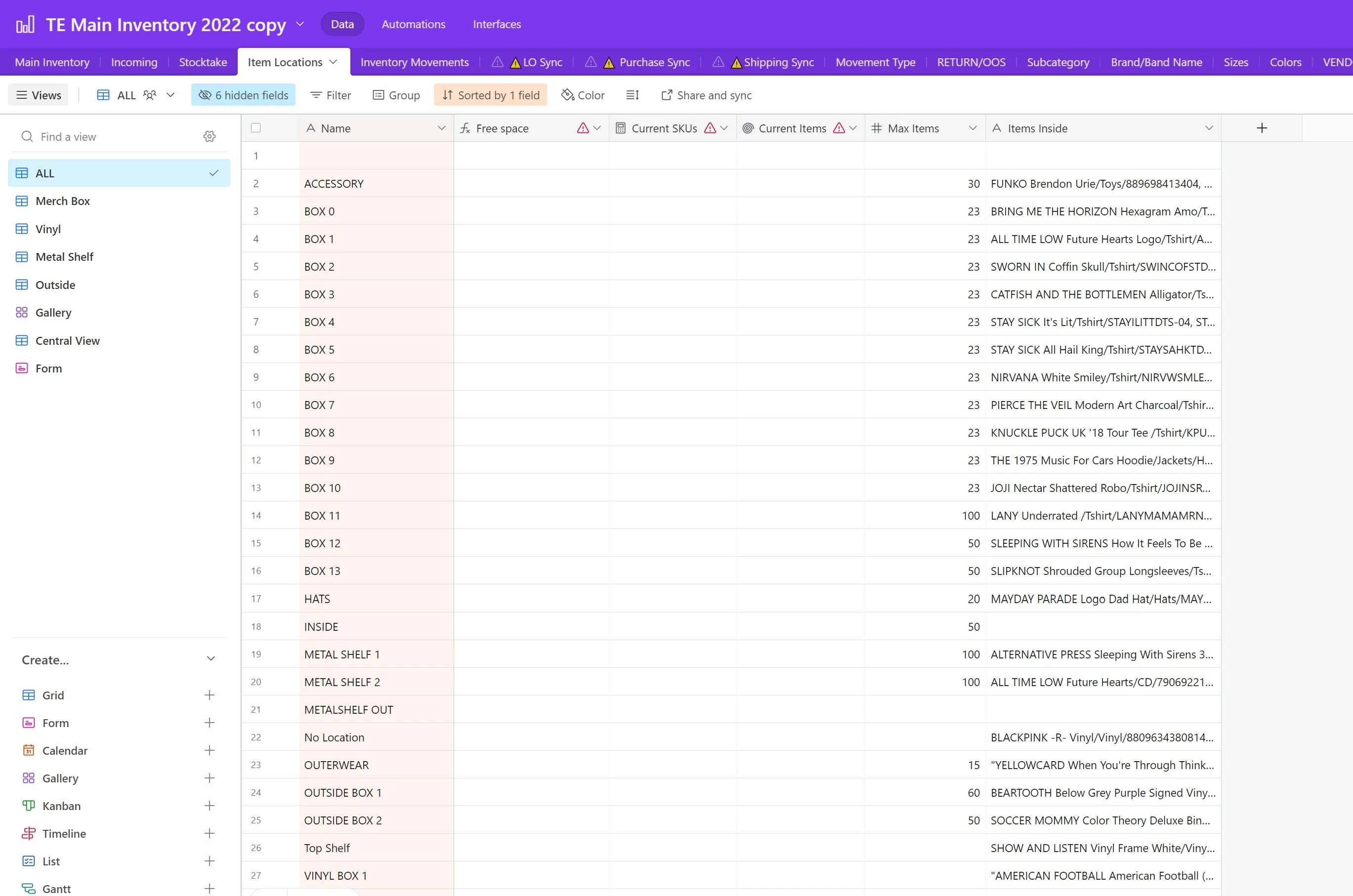Click the plus icon to add a field

[1262, 128]
